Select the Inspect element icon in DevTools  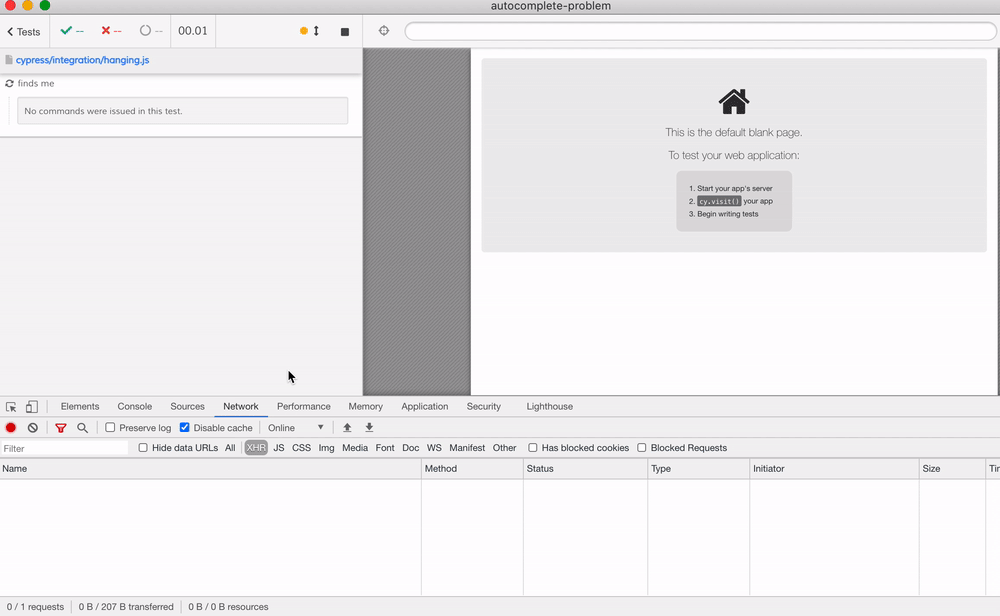(x=9, y=406)
